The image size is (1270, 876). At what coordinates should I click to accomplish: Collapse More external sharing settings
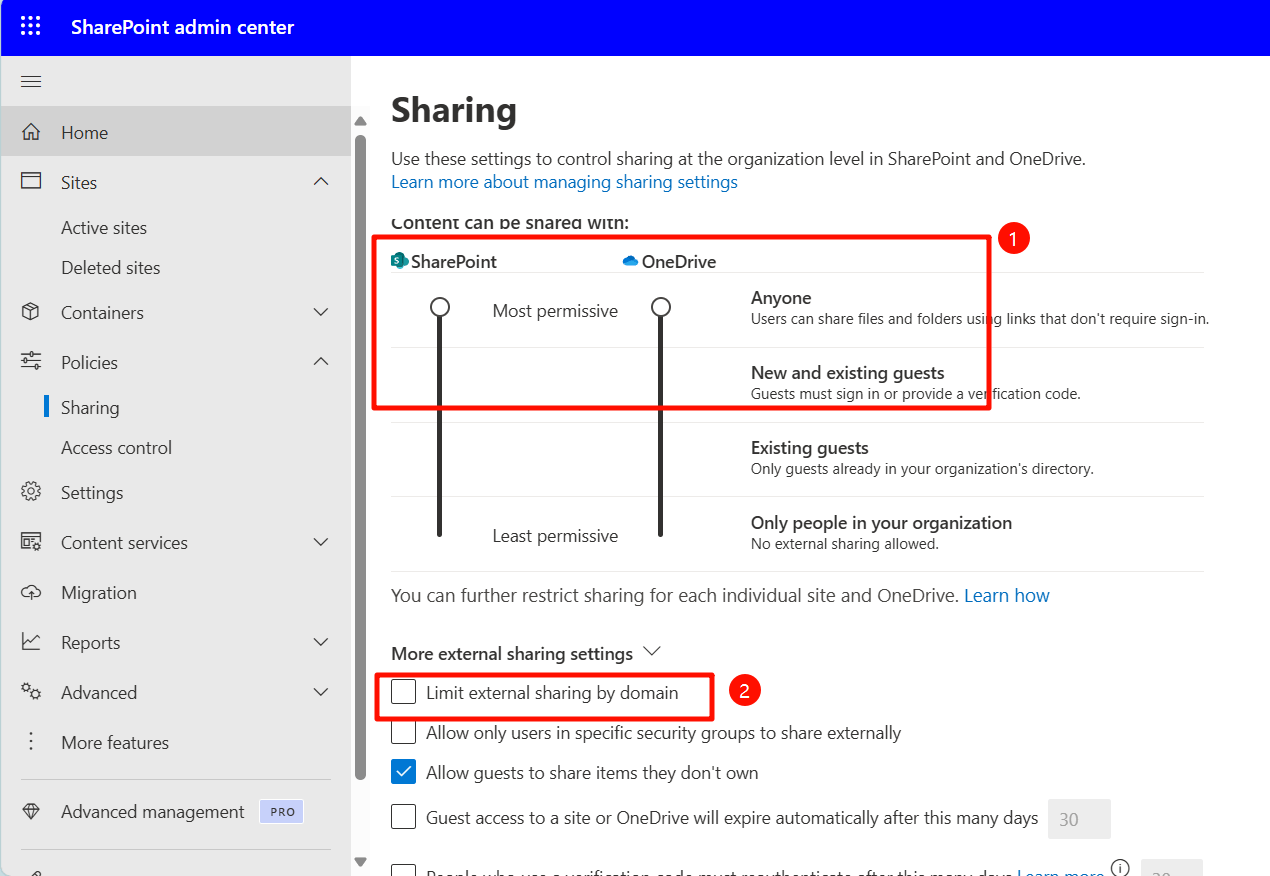(652, 650)
